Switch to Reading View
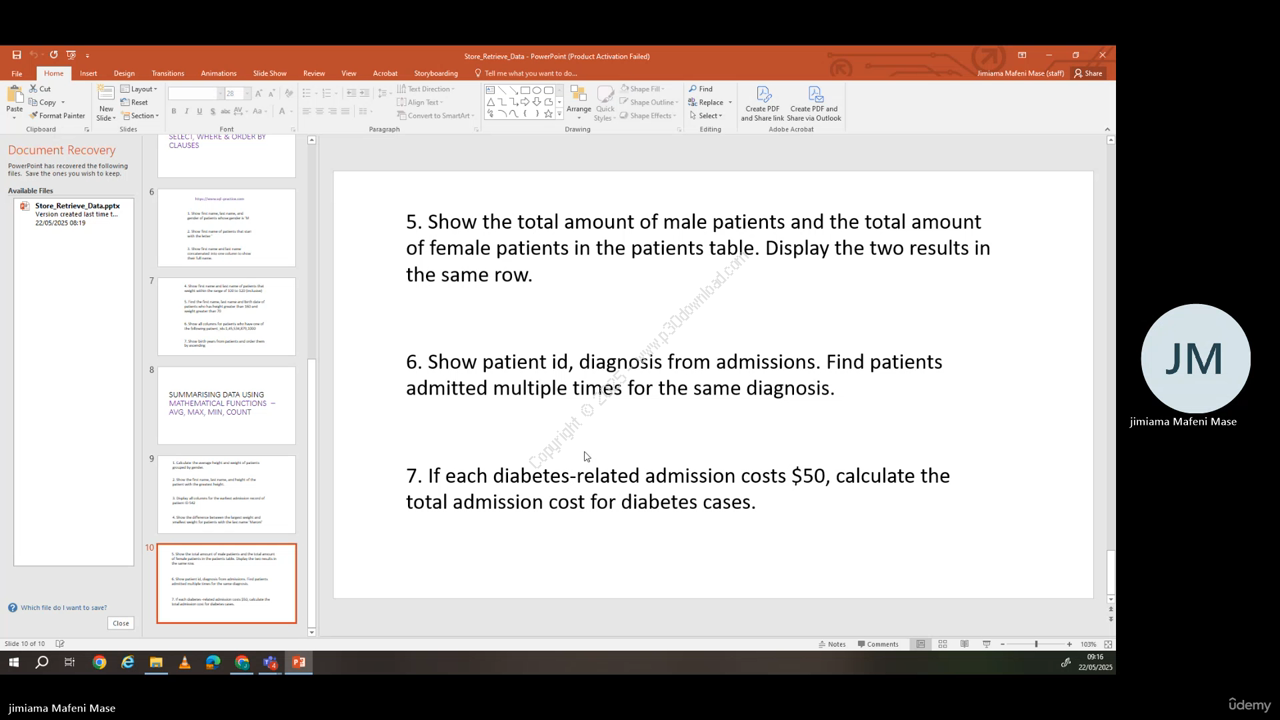The width and height of the screenshot is (1280, 720). coord(964,644)
